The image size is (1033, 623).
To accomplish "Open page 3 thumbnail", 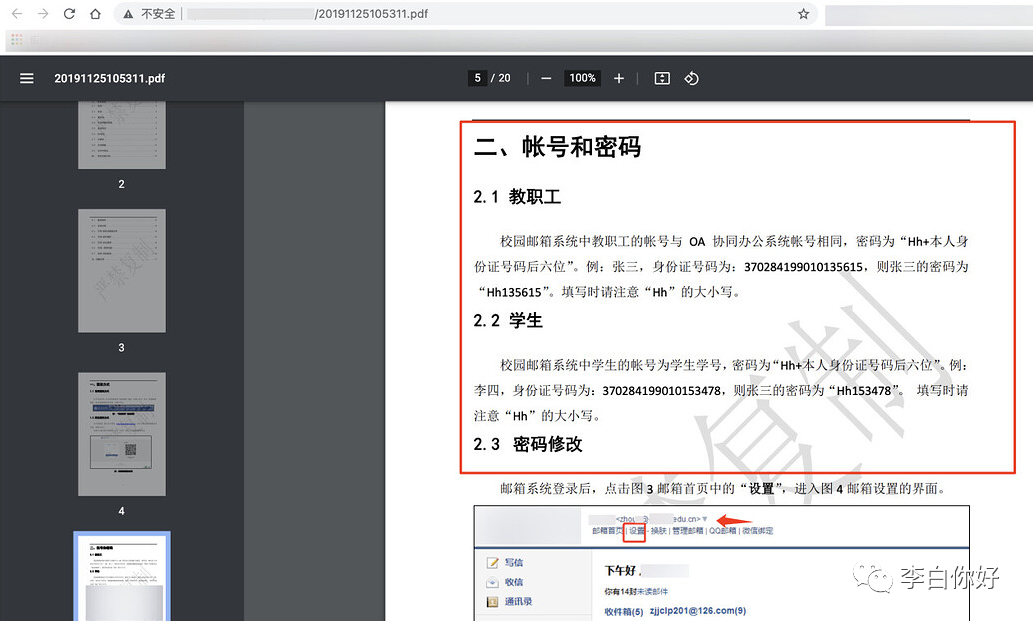I will tap(122, 271).
